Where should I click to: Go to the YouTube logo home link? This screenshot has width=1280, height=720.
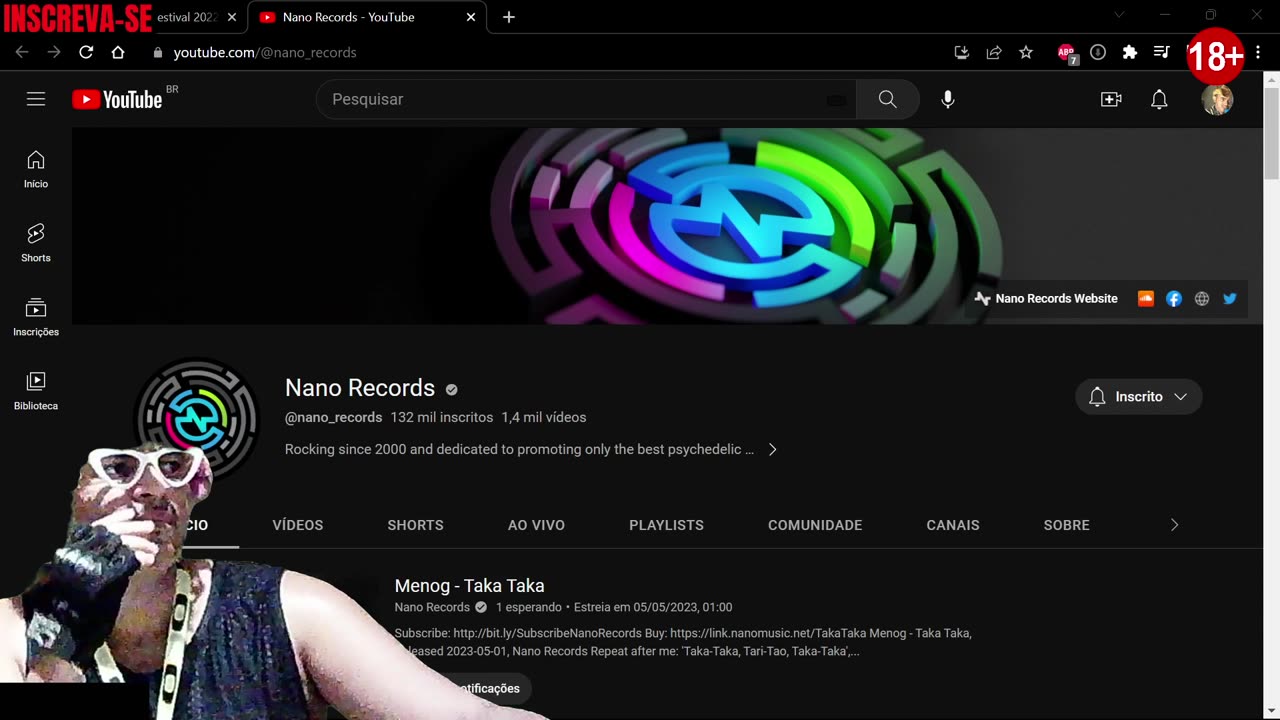117,99
